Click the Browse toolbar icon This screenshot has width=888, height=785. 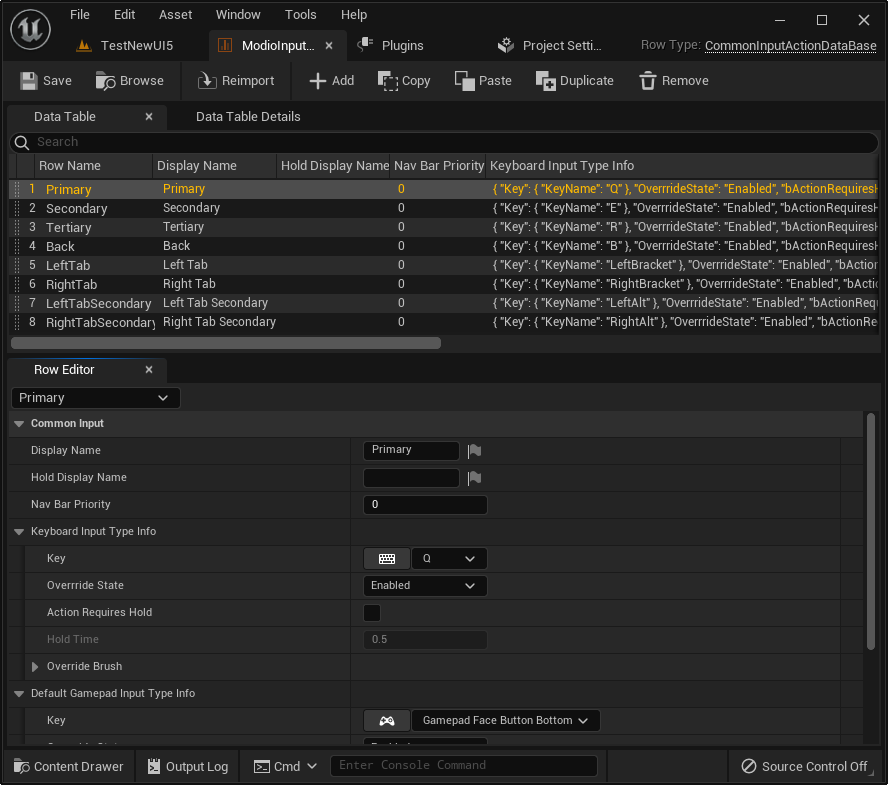tap(105, 81)
